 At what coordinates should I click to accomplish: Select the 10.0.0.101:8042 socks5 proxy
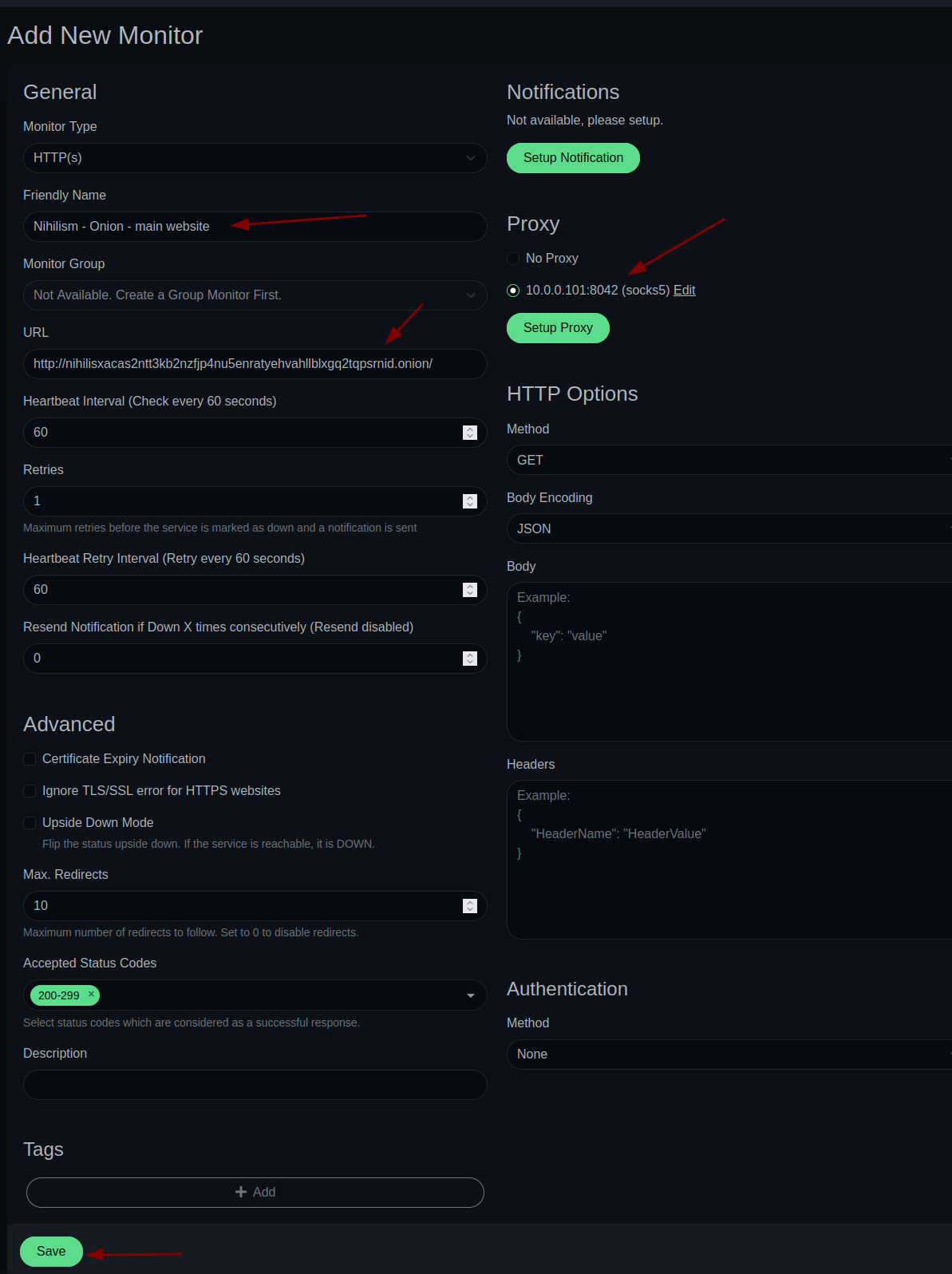click(513, 291)
